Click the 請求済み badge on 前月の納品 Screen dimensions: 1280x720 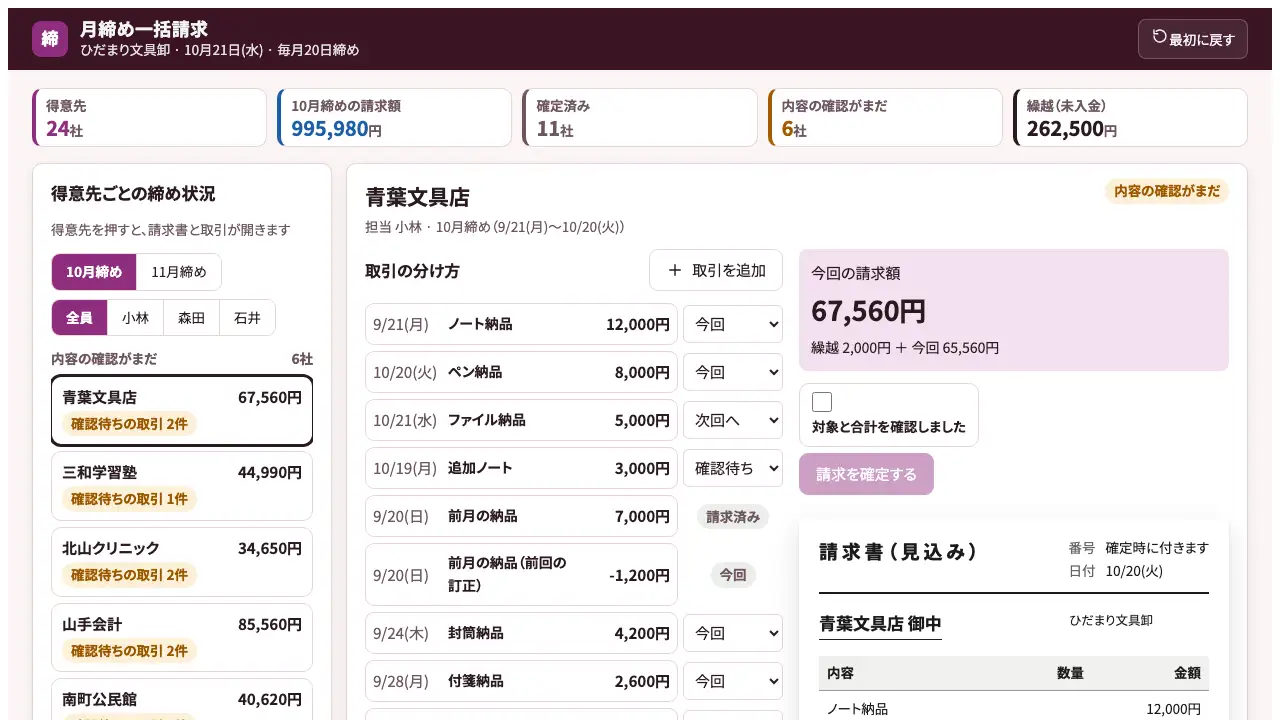tap(733, 517)
